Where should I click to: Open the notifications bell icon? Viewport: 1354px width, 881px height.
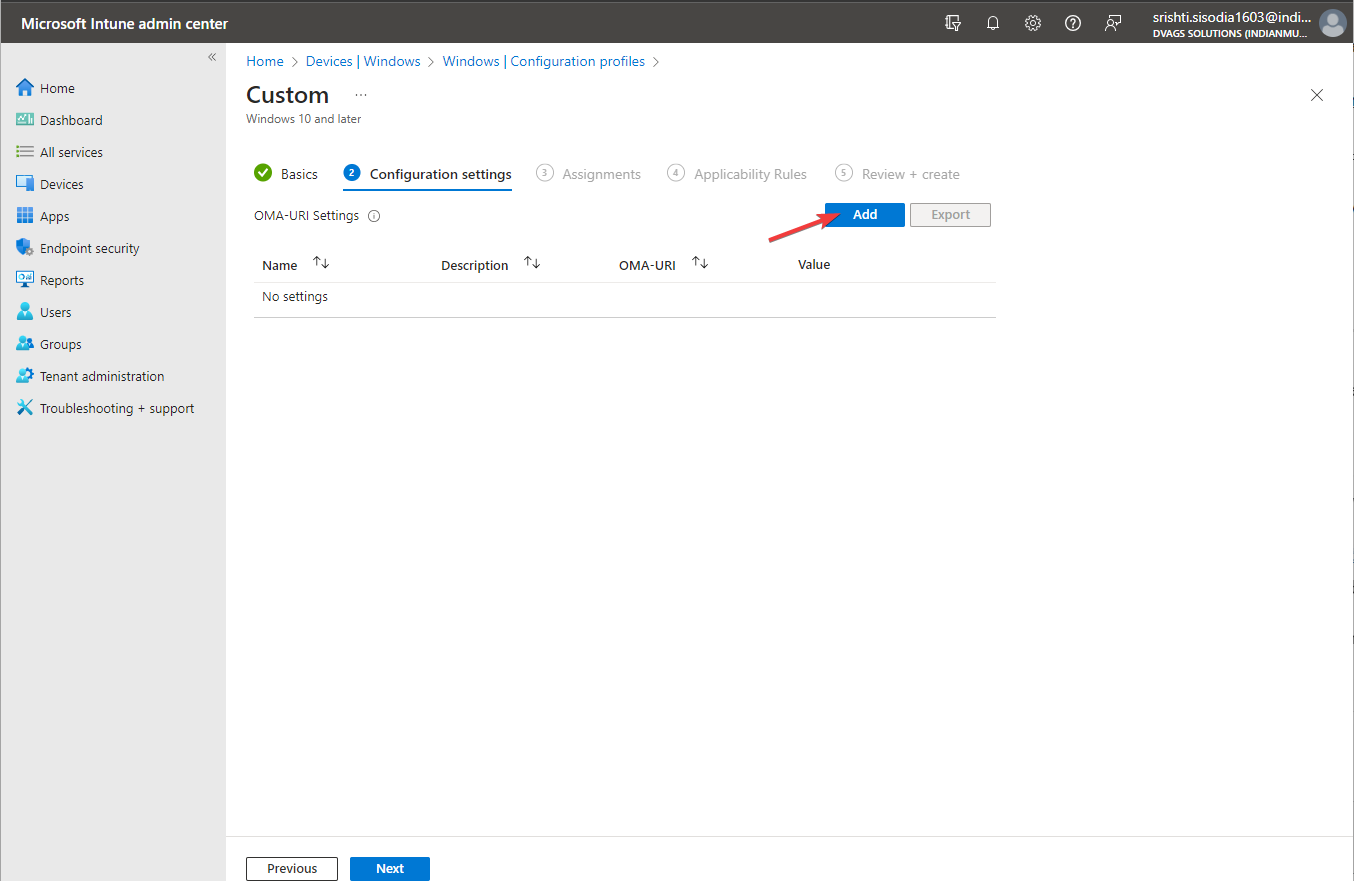click(993, 22)
